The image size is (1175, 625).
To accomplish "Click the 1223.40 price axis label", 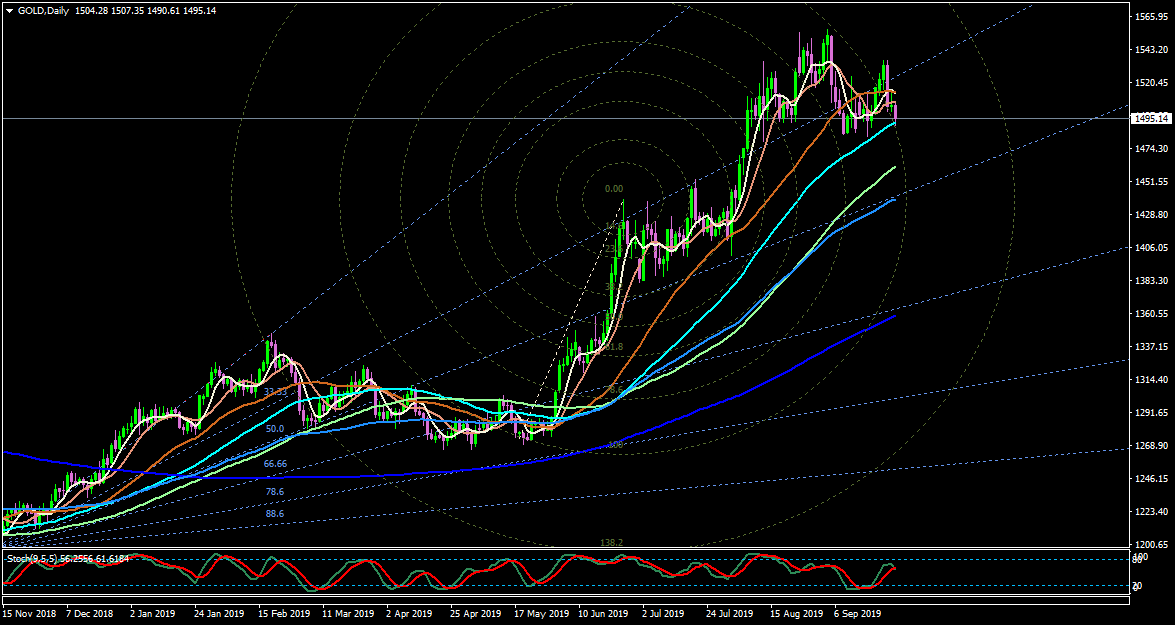I will tap(1152, 512).
